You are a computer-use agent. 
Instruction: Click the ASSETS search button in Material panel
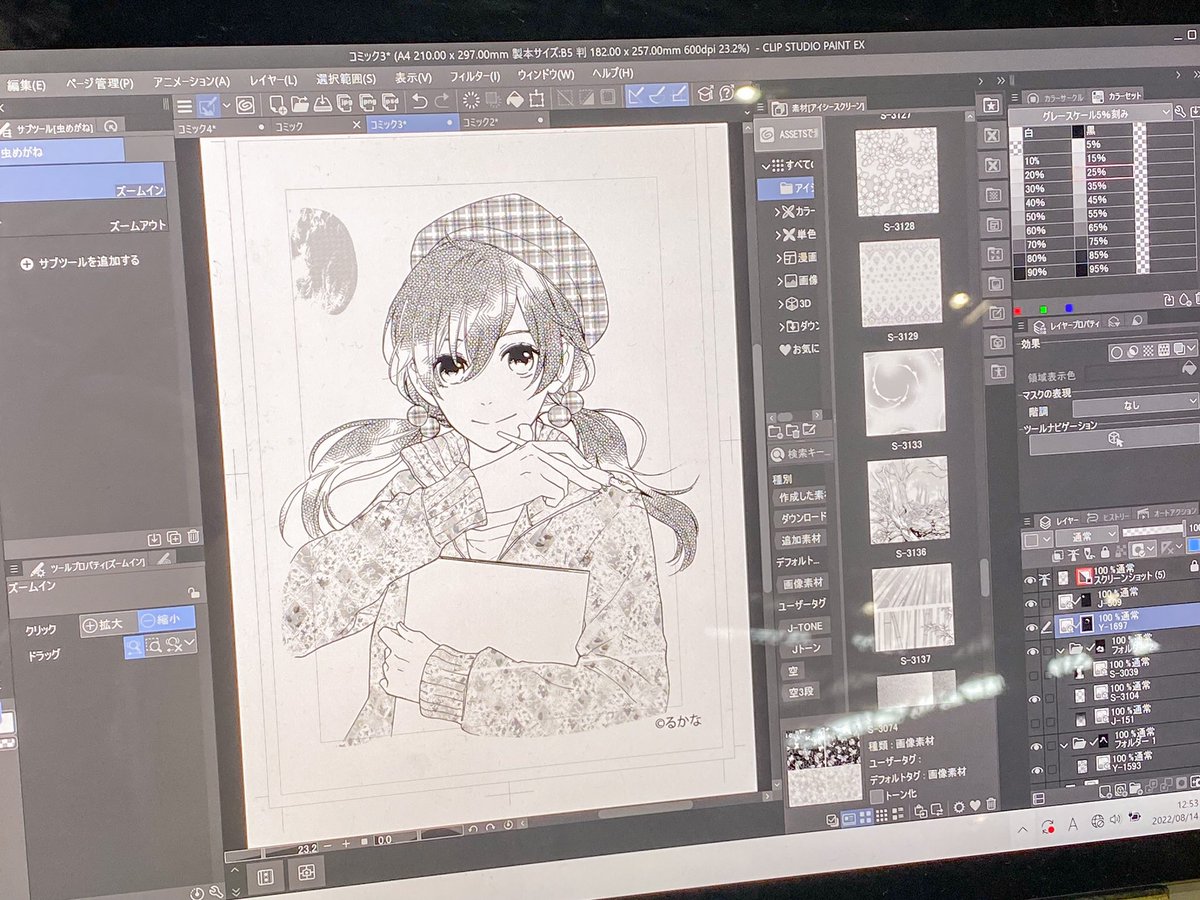pyautogui.click(x=788, y=134)
